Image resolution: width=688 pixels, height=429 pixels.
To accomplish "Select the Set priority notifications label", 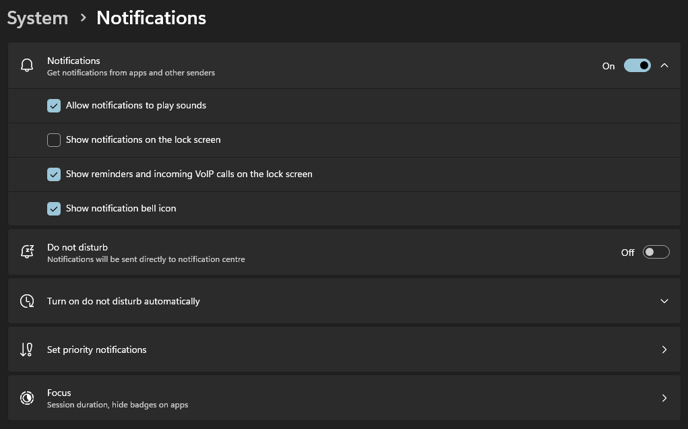I will tap(97, 350).
